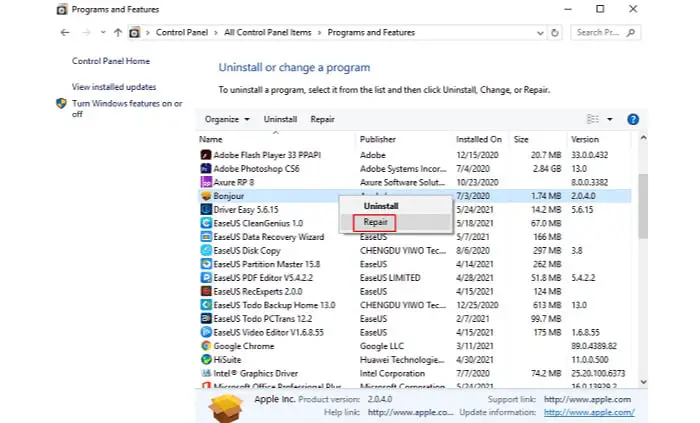The height and width of the screenshot is (423, 700).
Task: Click the 613 MB size cell
Action: 547,305
